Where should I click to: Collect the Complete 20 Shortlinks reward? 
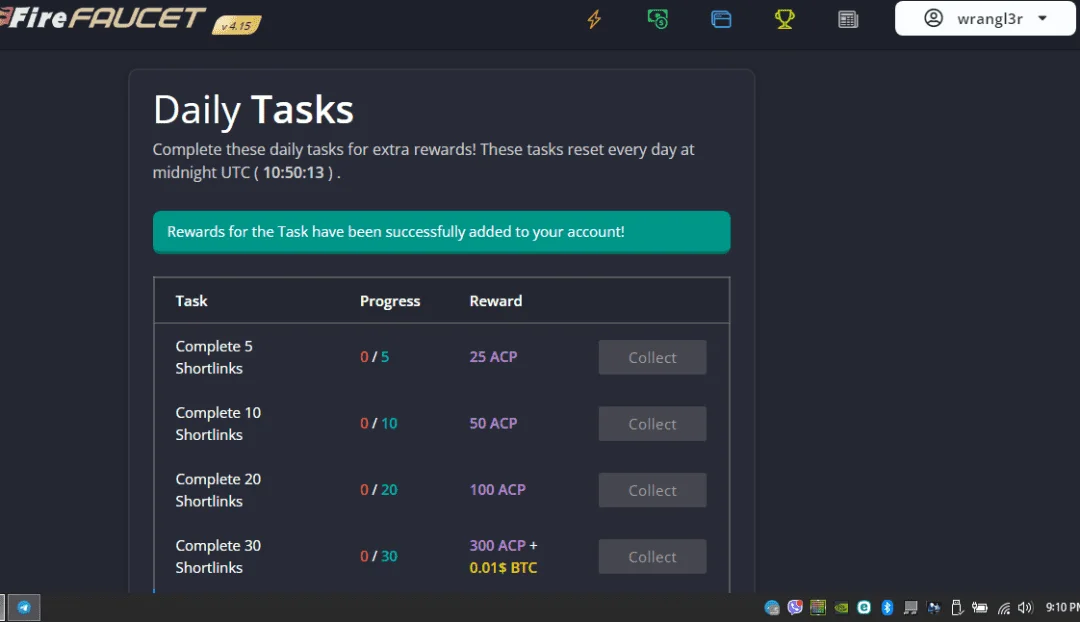coord(652,490)
